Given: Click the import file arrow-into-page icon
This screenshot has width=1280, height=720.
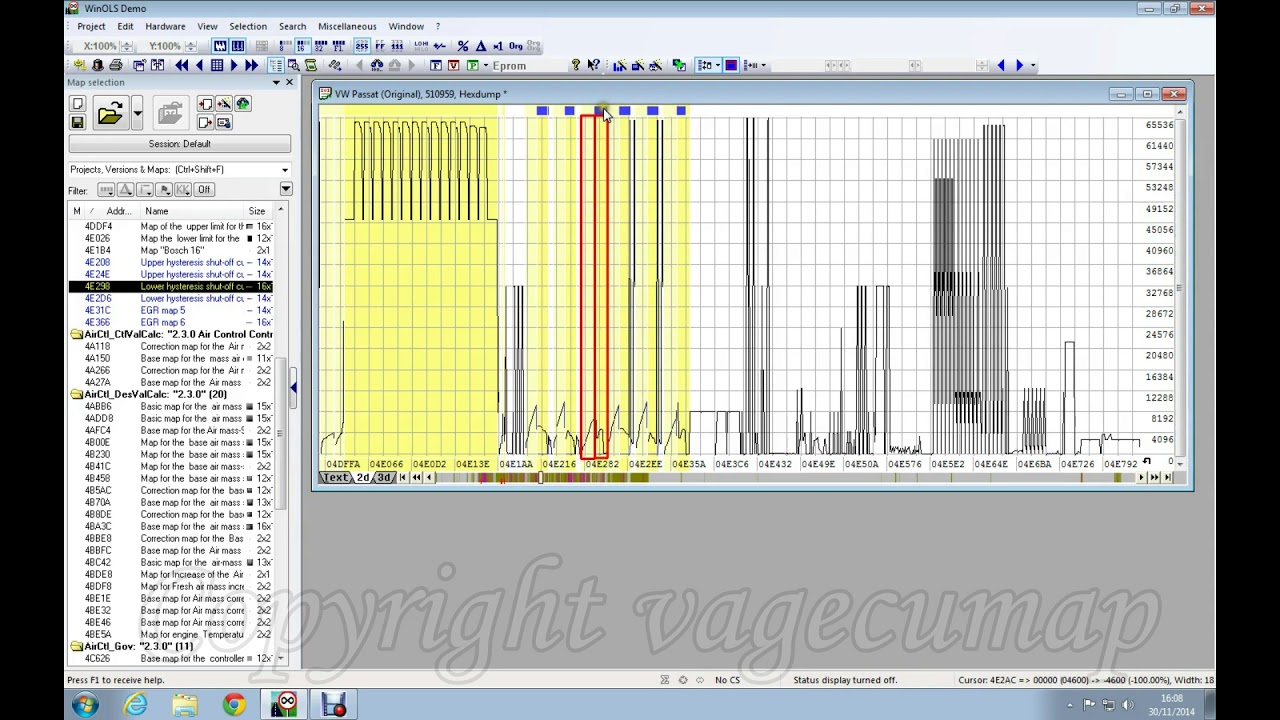Looking at the screenshot, I should click(x=205, y=103).
